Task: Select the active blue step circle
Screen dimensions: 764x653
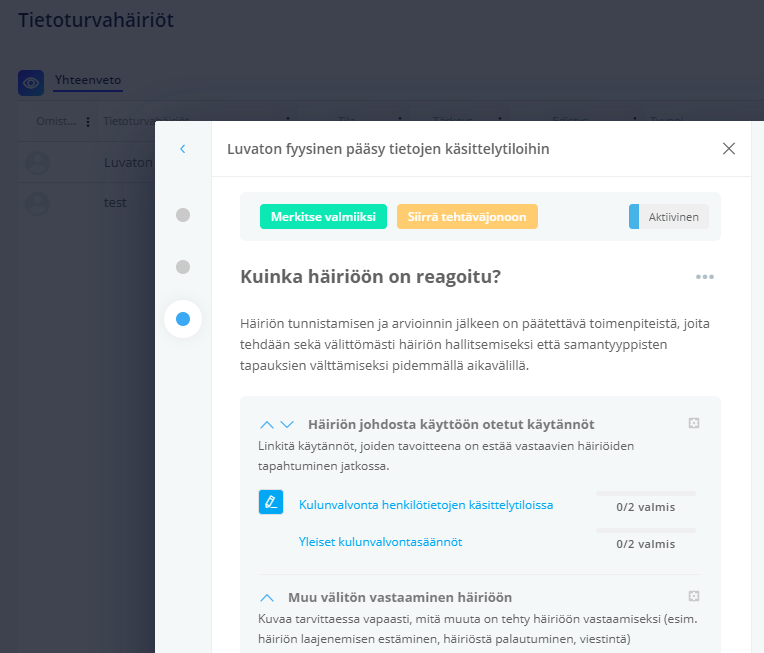Action: (x=183, y=319)
